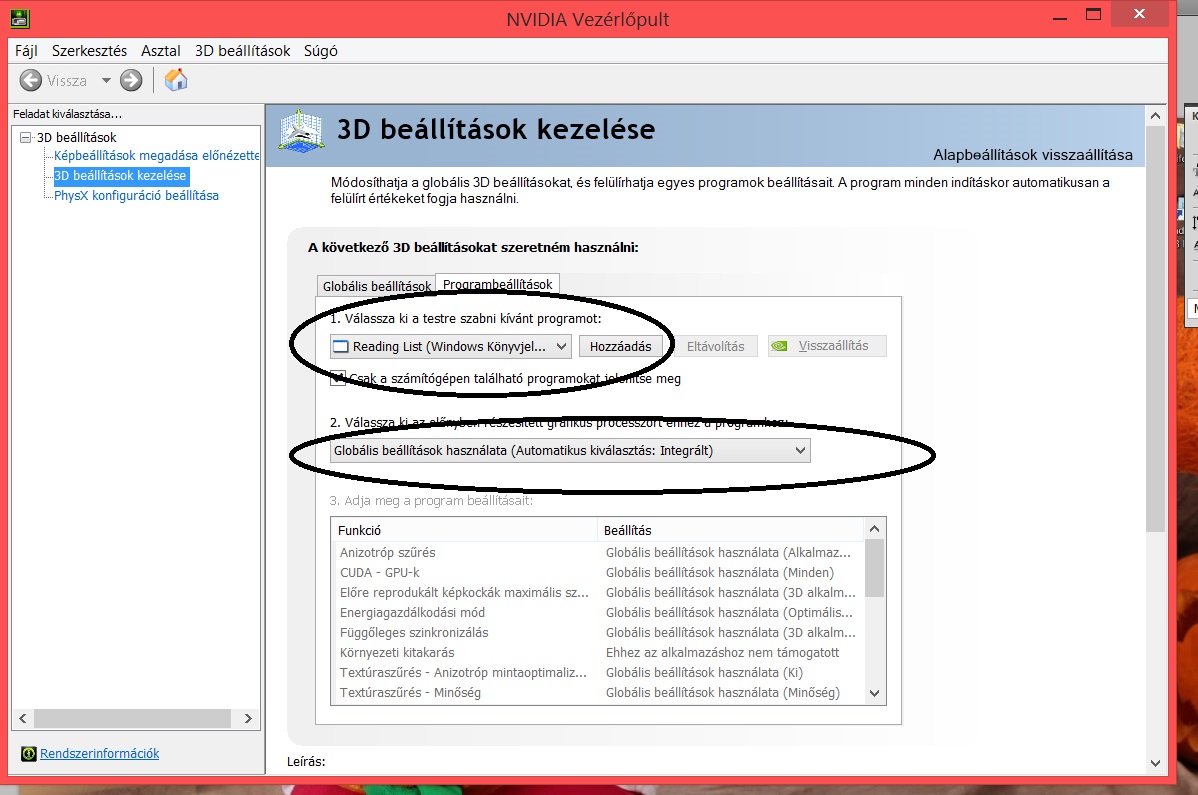1198x795 pixels.
Task: Open the Home icon in the toolbar
Action: click(176, 79)
